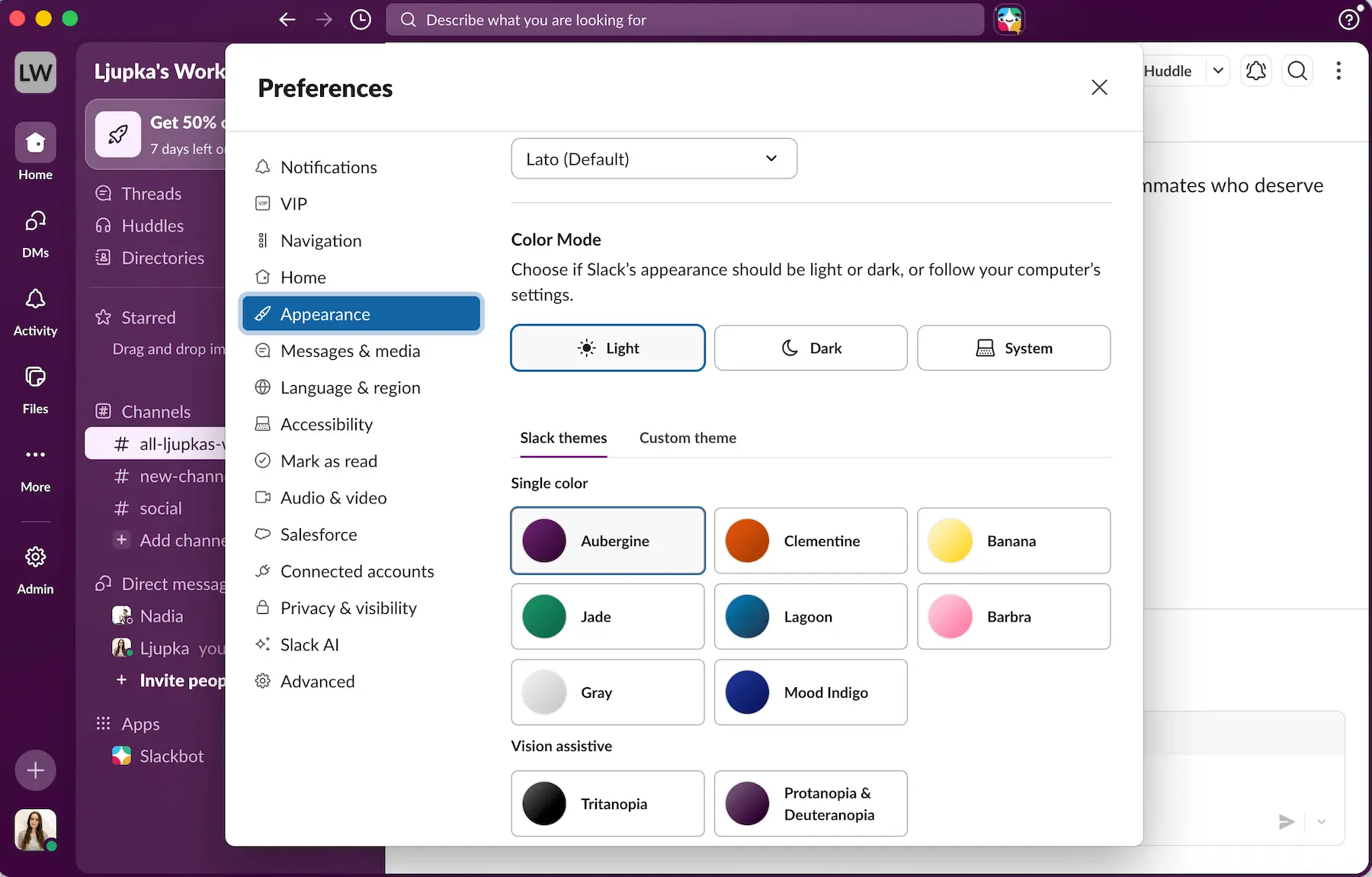Open the user profile avatar
1372x877 pixels.
tap(35, 830)
